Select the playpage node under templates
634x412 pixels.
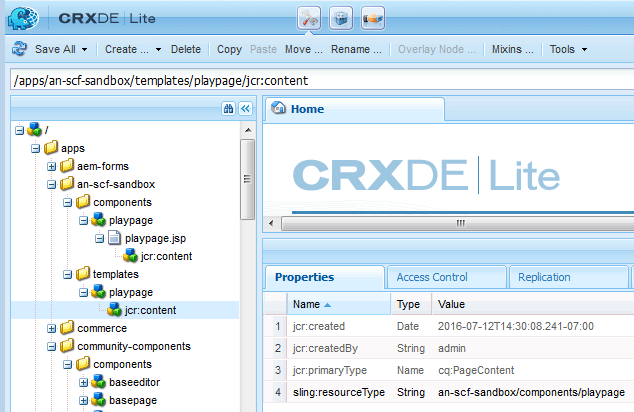(x=131, y=292)
